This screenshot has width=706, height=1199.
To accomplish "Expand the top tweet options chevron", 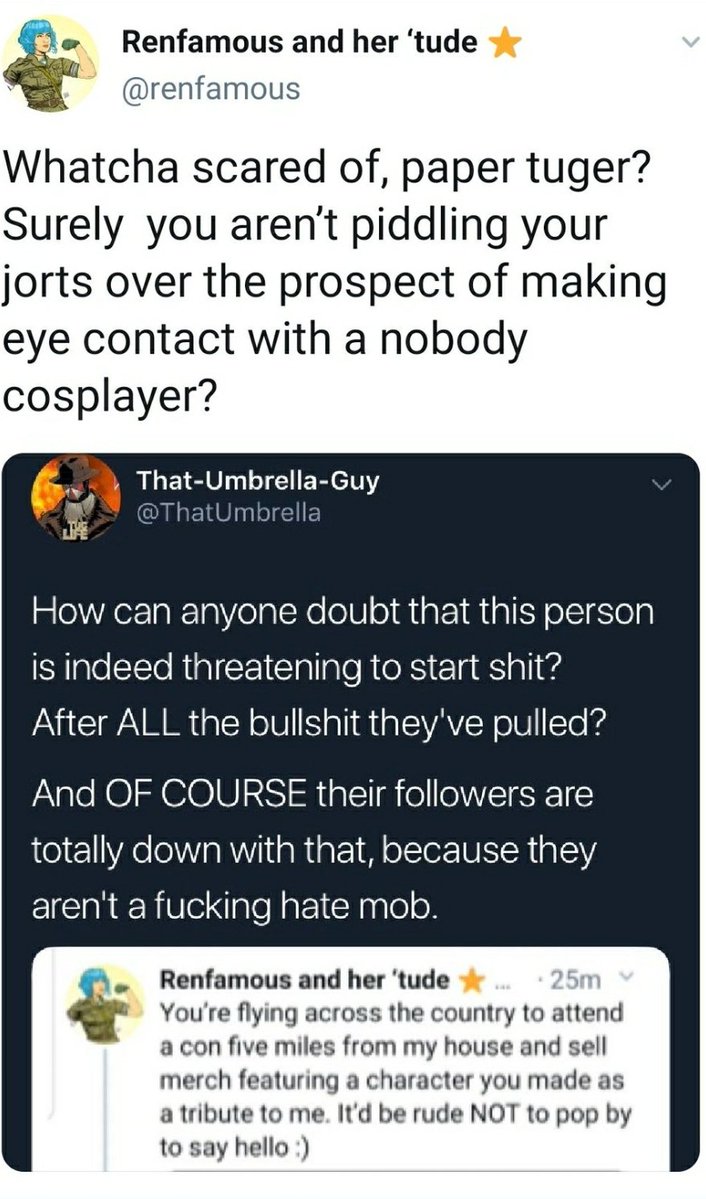I will tap(689, 44).
